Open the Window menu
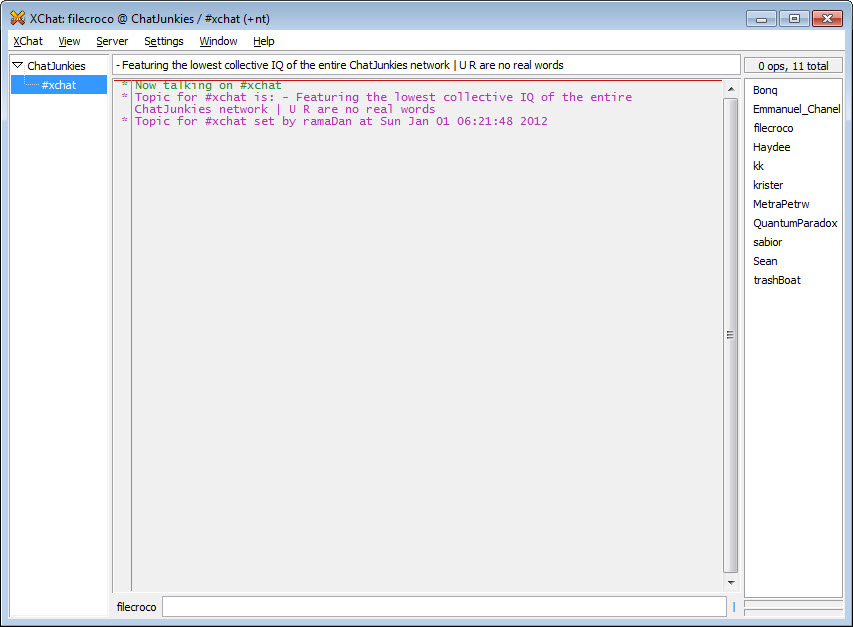Viewport: 853px width, 627px height. (218, 41)
